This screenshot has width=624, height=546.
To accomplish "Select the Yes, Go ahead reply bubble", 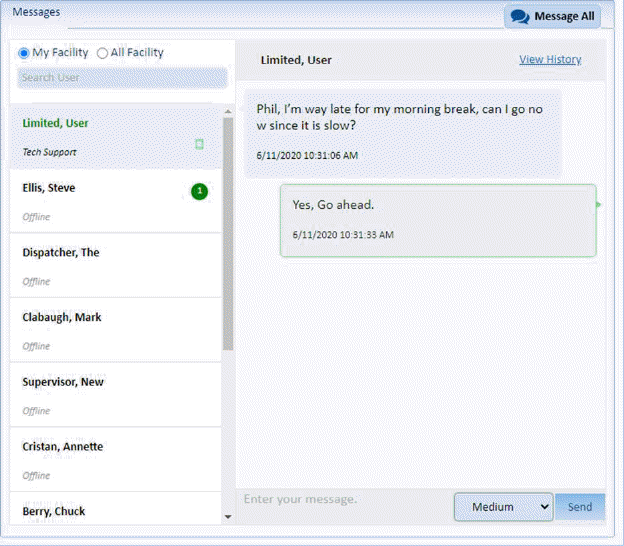I will [437, 220].
